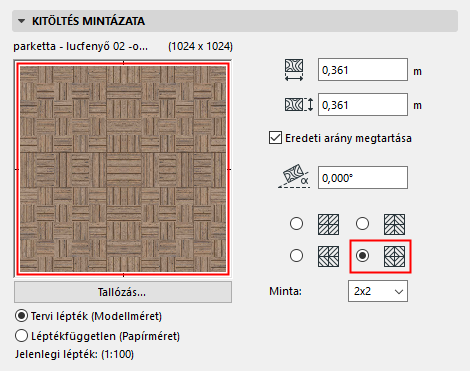Click the KITÖLTÉS MINTÁZATA header title
Screen dimensions: 470x371
click(88, 21)
